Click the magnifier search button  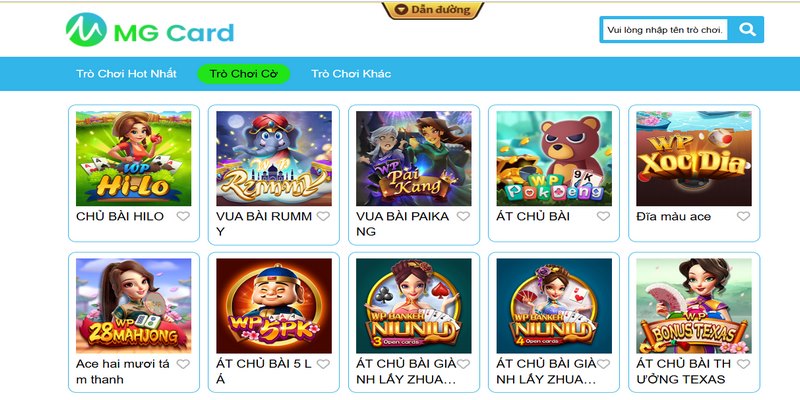(746, 30)
